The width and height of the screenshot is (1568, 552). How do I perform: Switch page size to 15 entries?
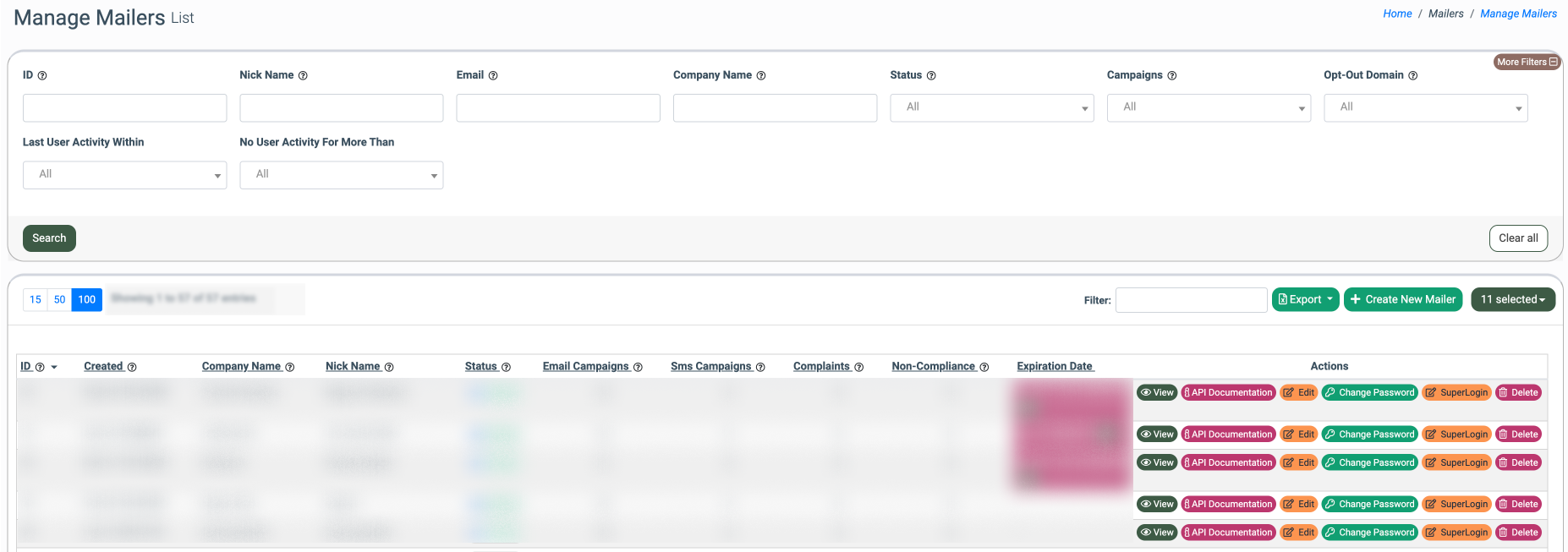[36, 300]
